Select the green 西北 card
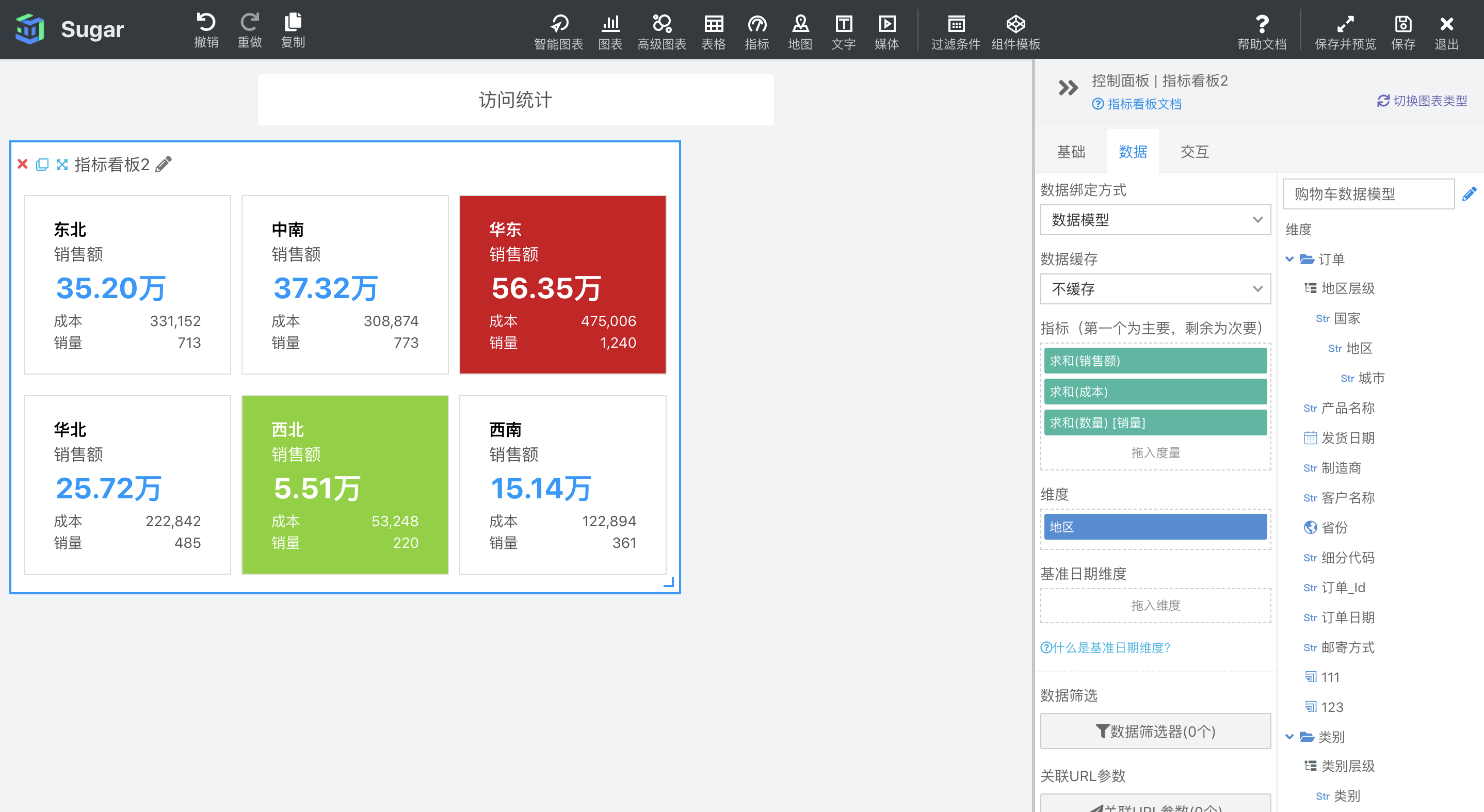Image resolution: width=1484 pixels, height=812 pixels. click(x=345, y=484)
